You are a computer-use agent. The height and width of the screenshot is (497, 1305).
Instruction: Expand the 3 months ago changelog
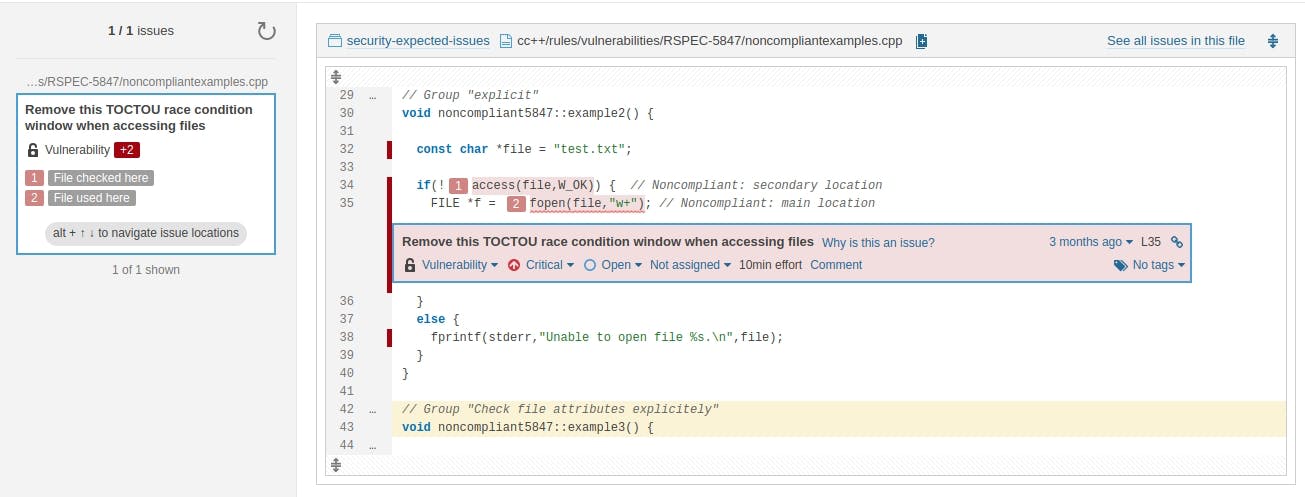point(1090,242)
